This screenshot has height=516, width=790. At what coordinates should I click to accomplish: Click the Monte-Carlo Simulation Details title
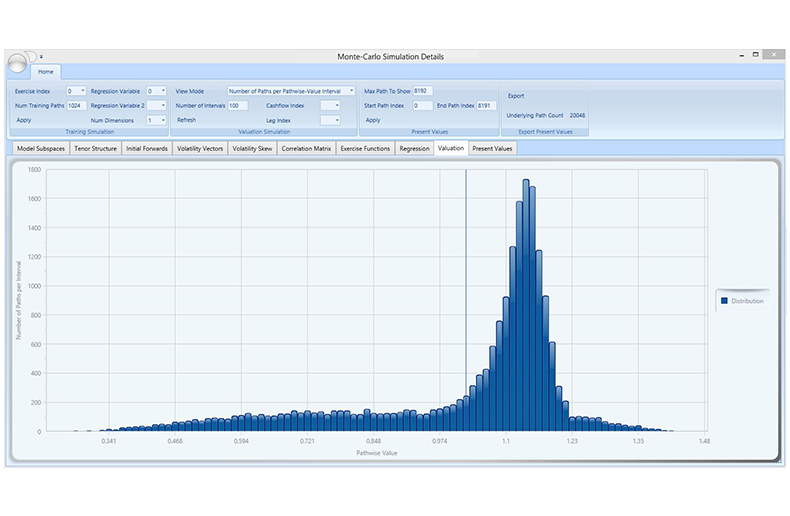pos(390,57)
